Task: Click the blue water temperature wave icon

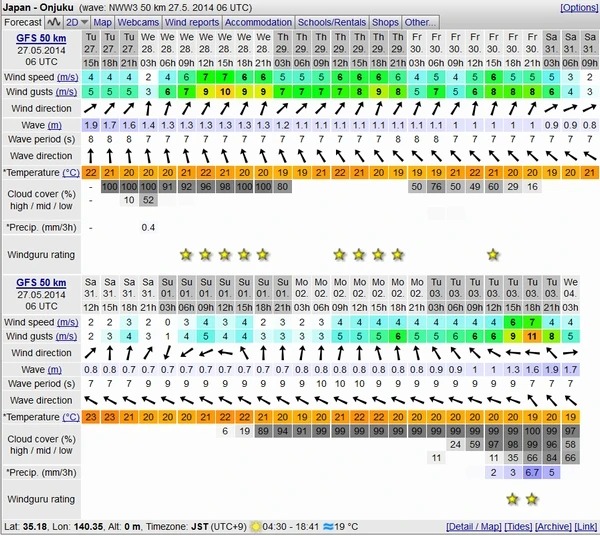Action: click(328, 527)
